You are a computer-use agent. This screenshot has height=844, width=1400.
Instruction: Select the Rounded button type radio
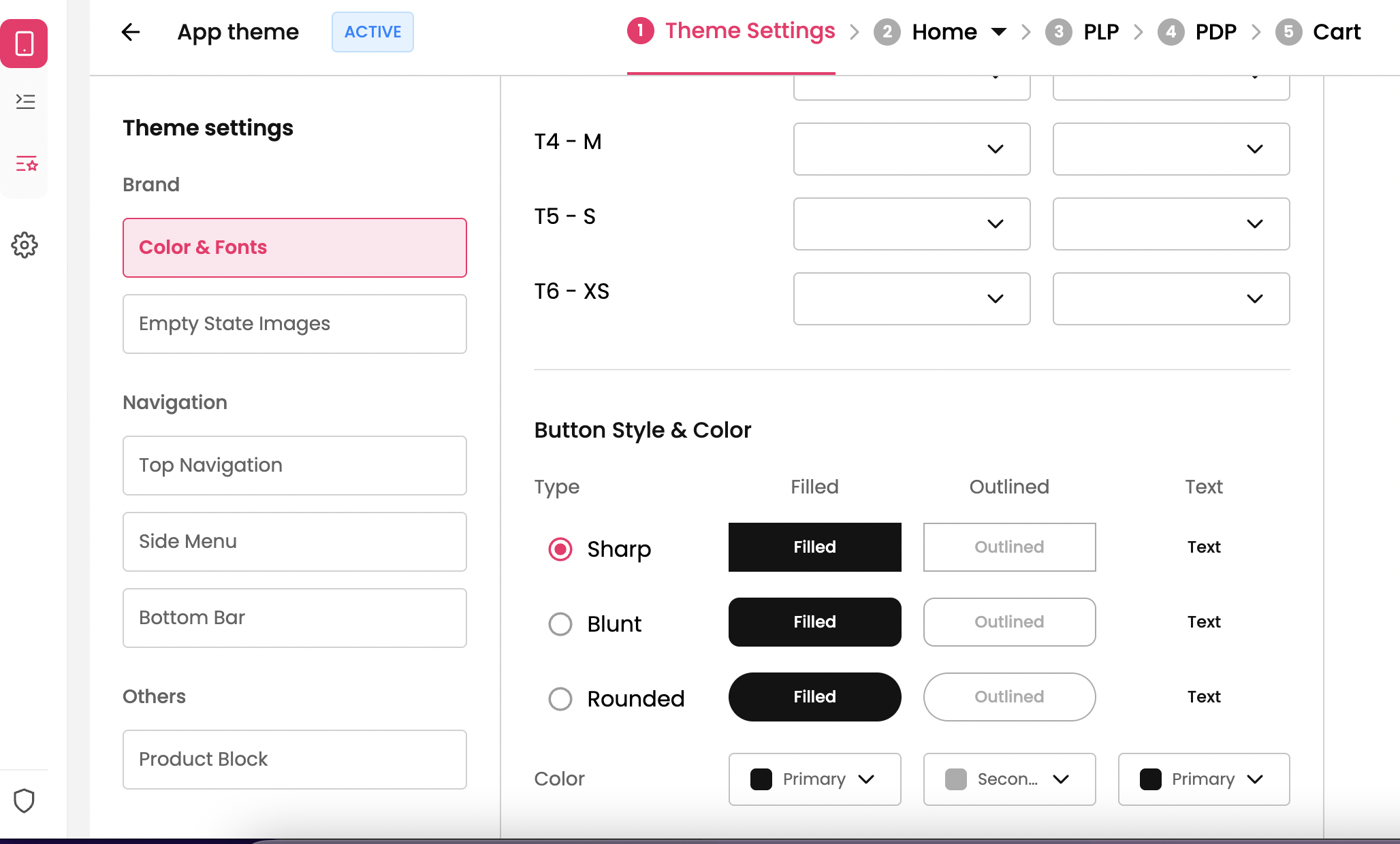coord(560,699)
